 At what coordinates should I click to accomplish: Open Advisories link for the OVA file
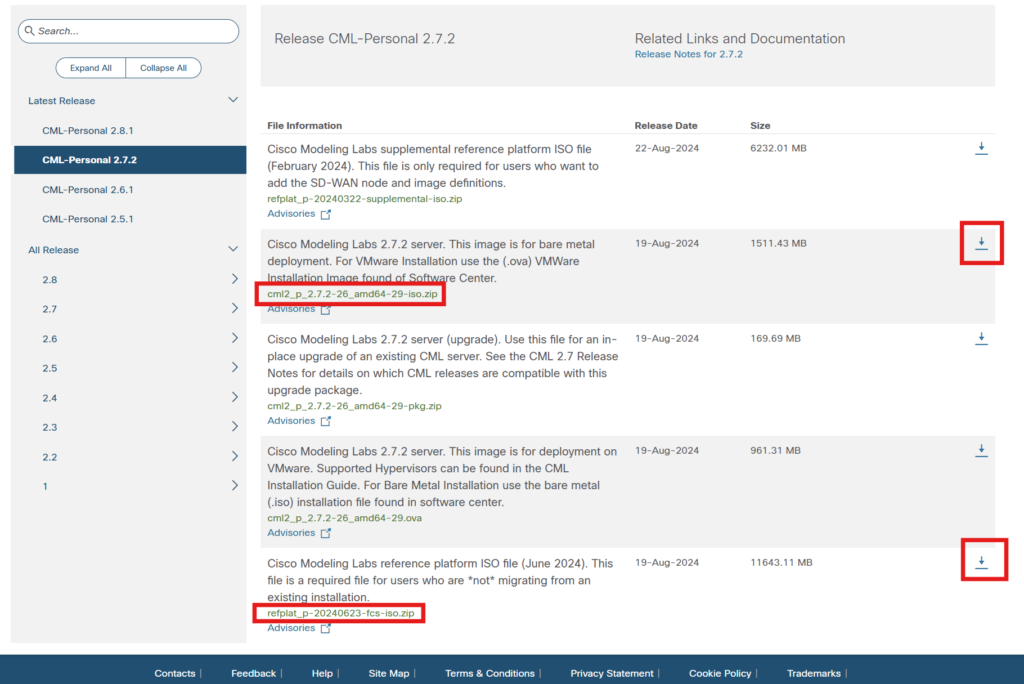291,532
